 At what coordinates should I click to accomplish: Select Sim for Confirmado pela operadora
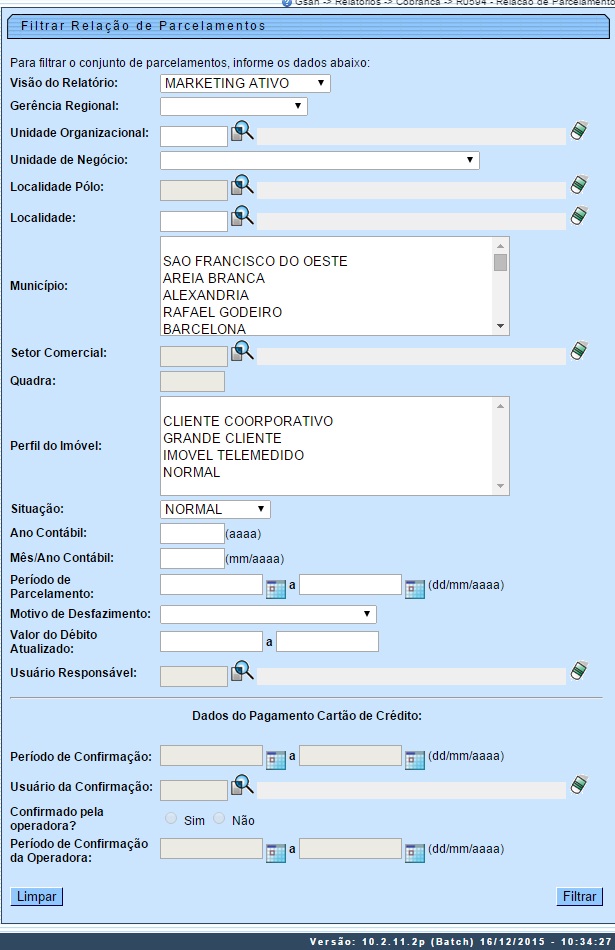[x=171, y=819]
